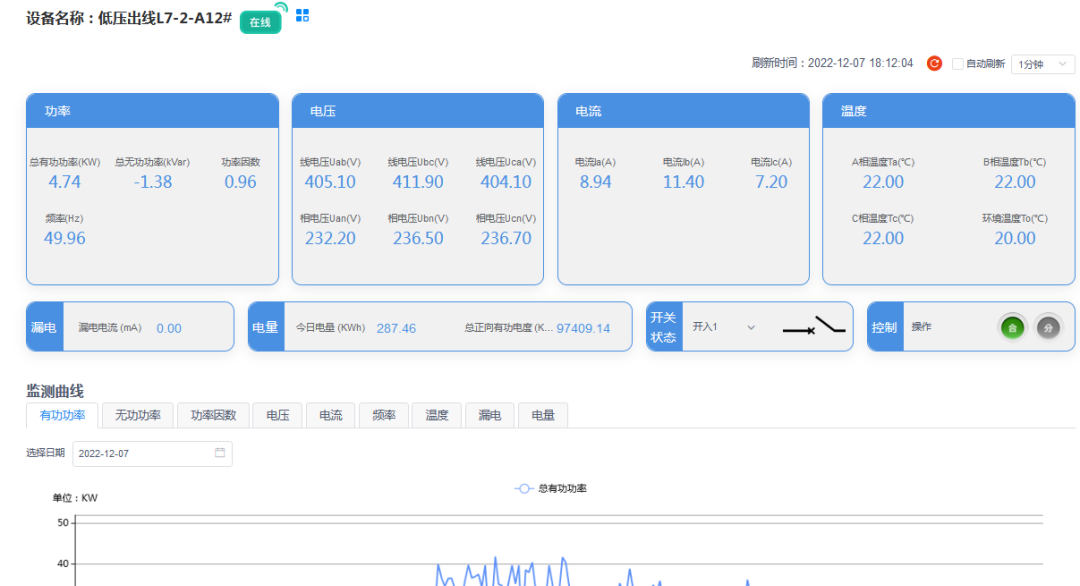Click the 电量 blue label
1080x586 pixels.
click(266, 327)
